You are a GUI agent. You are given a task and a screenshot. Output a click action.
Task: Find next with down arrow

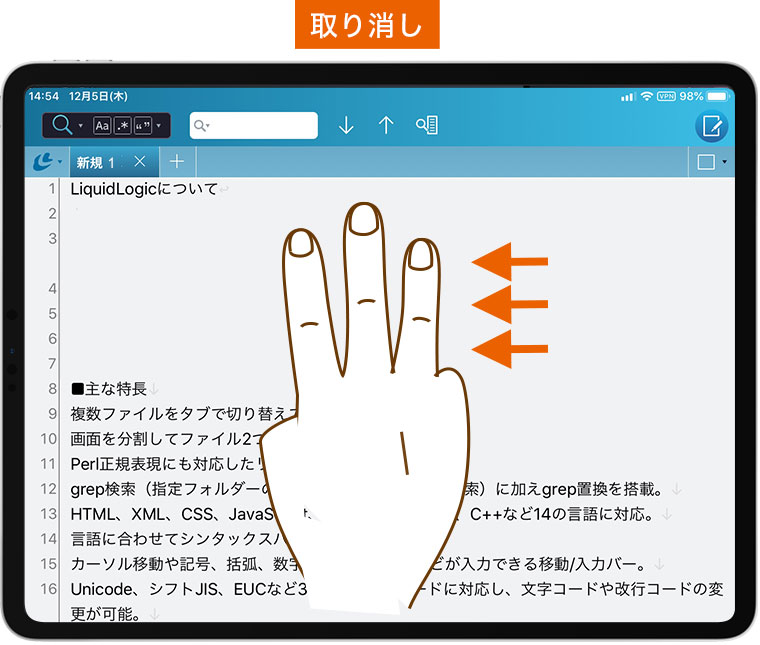346,125
